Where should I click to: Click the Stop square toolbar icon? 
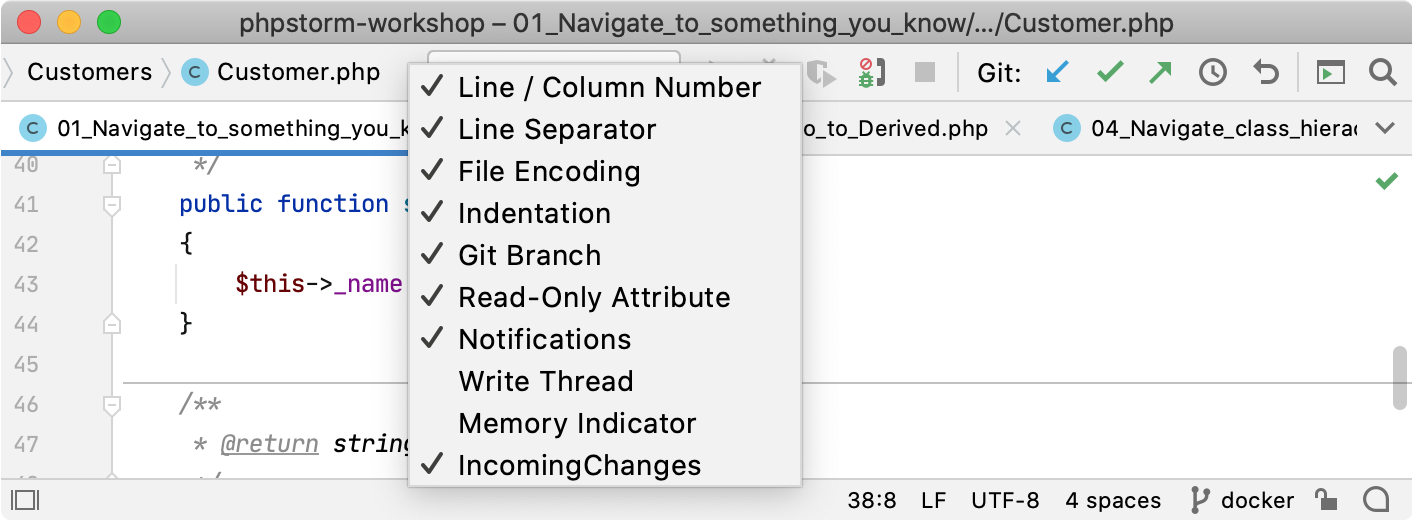click(x=925, y=72)
